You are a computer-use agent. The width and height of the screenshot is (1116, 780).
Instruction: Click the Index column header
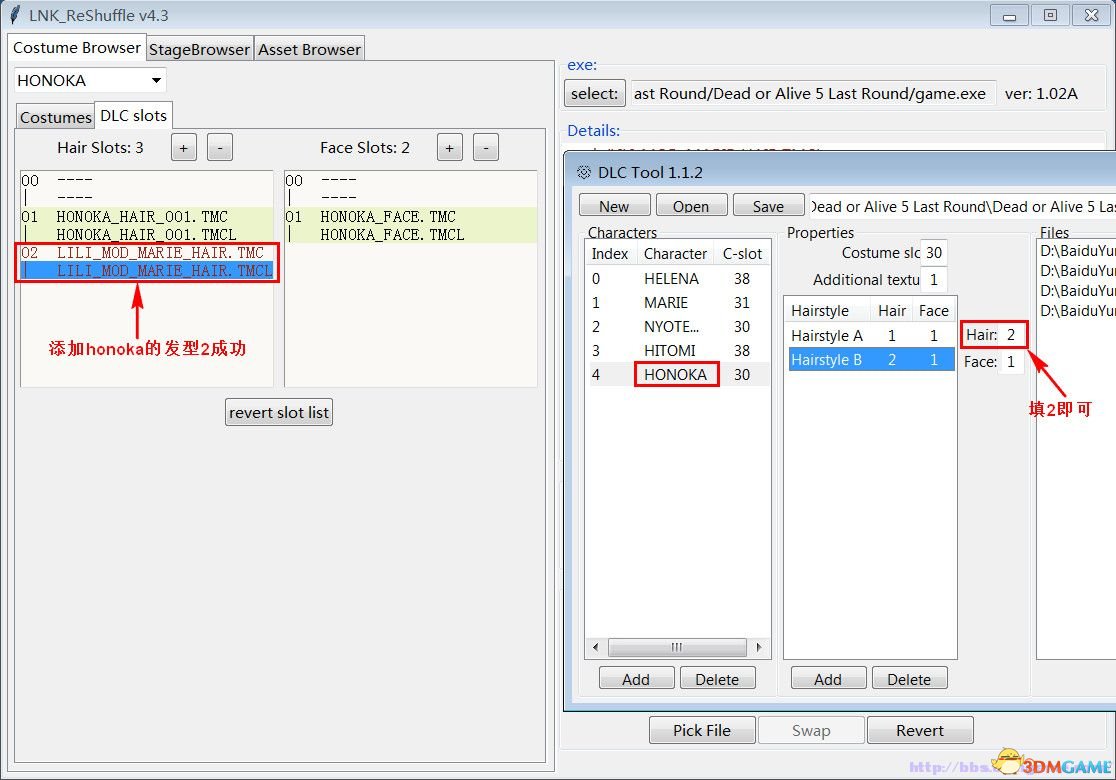click(x=610, y=254)
